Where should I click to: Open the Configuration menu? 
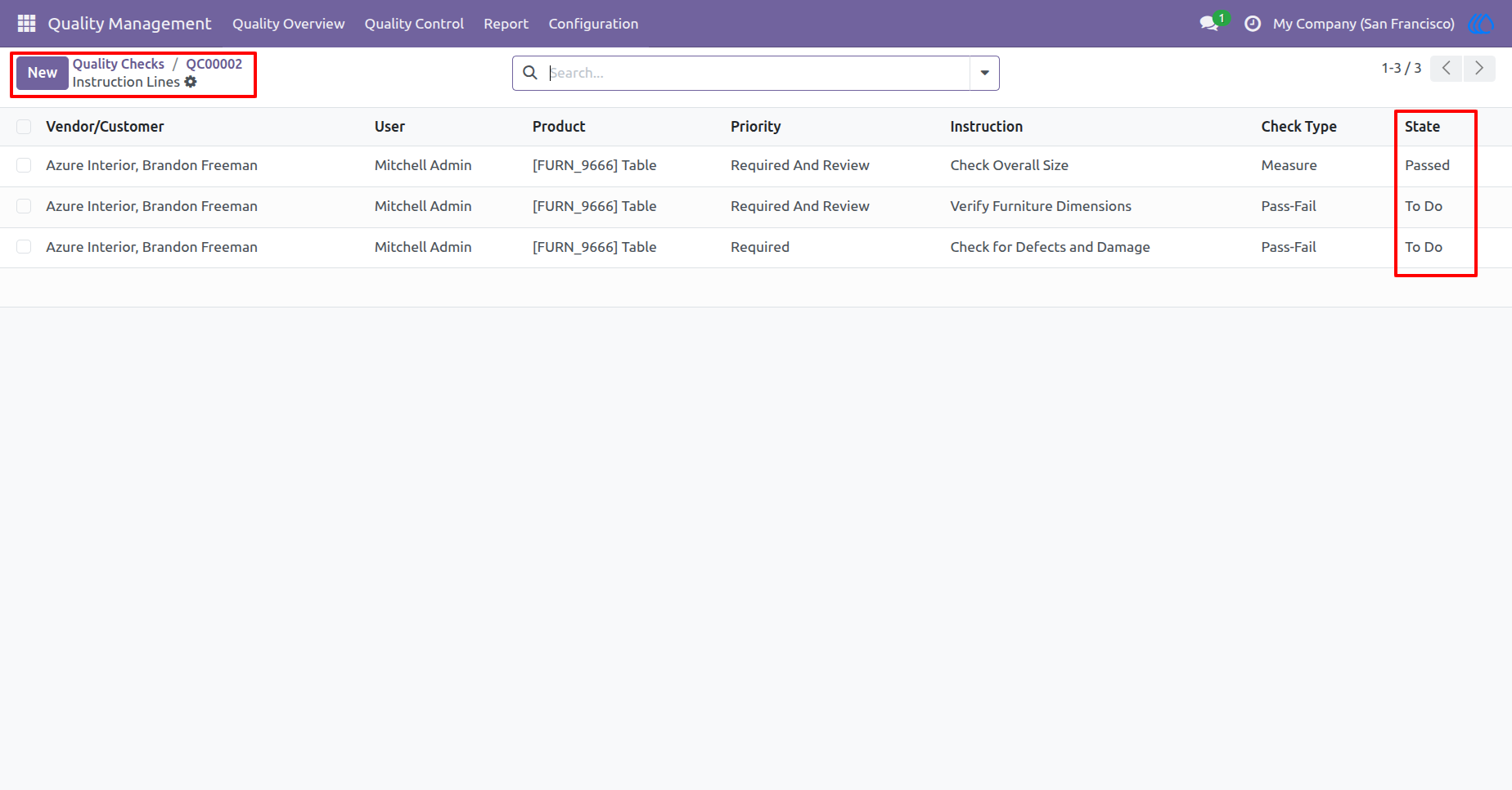[x=593, y=24]
